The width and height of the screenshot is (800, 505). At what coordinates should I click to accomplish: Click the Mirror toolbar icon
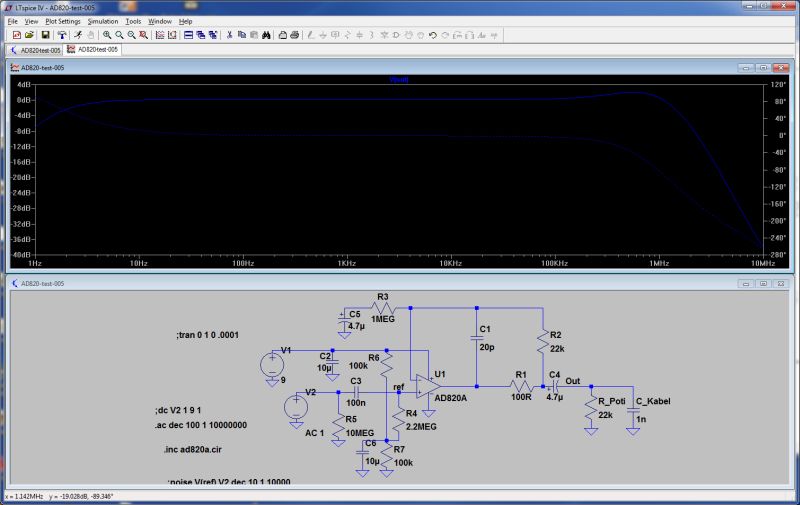[470, 35]
